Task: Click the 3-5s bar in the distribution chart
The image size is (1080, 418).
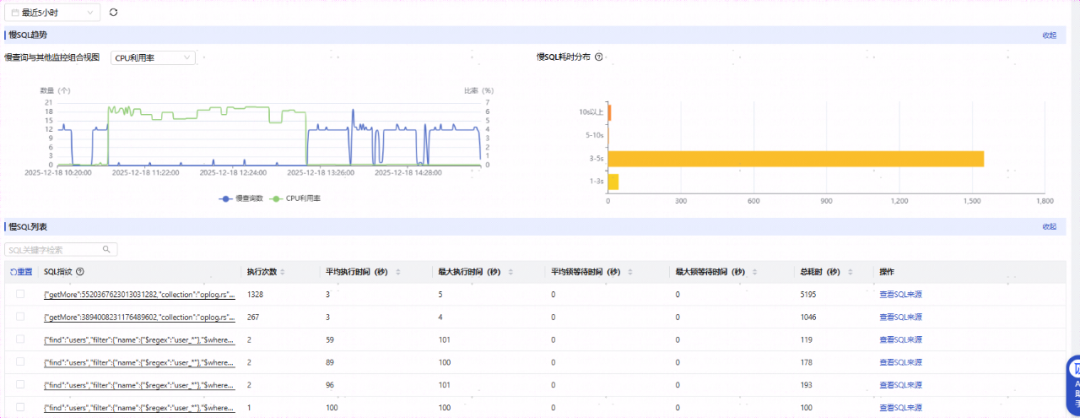Action: coord(796,158)
